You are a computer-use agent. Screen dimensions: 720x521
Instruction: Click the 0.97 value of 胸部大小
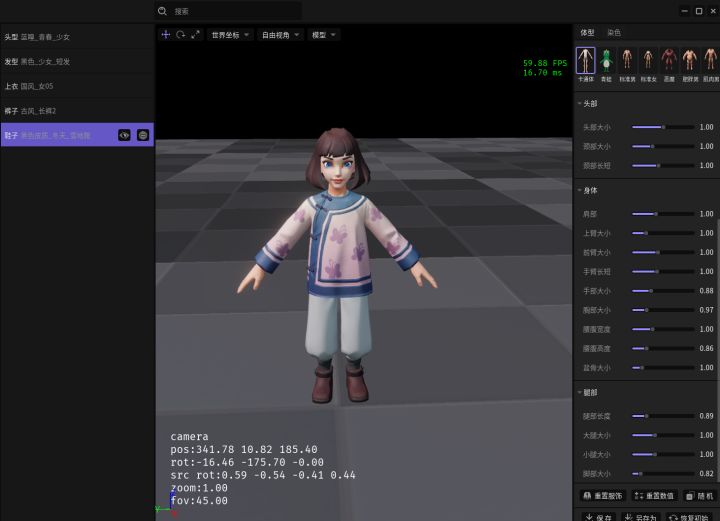(x=706, y=310)
